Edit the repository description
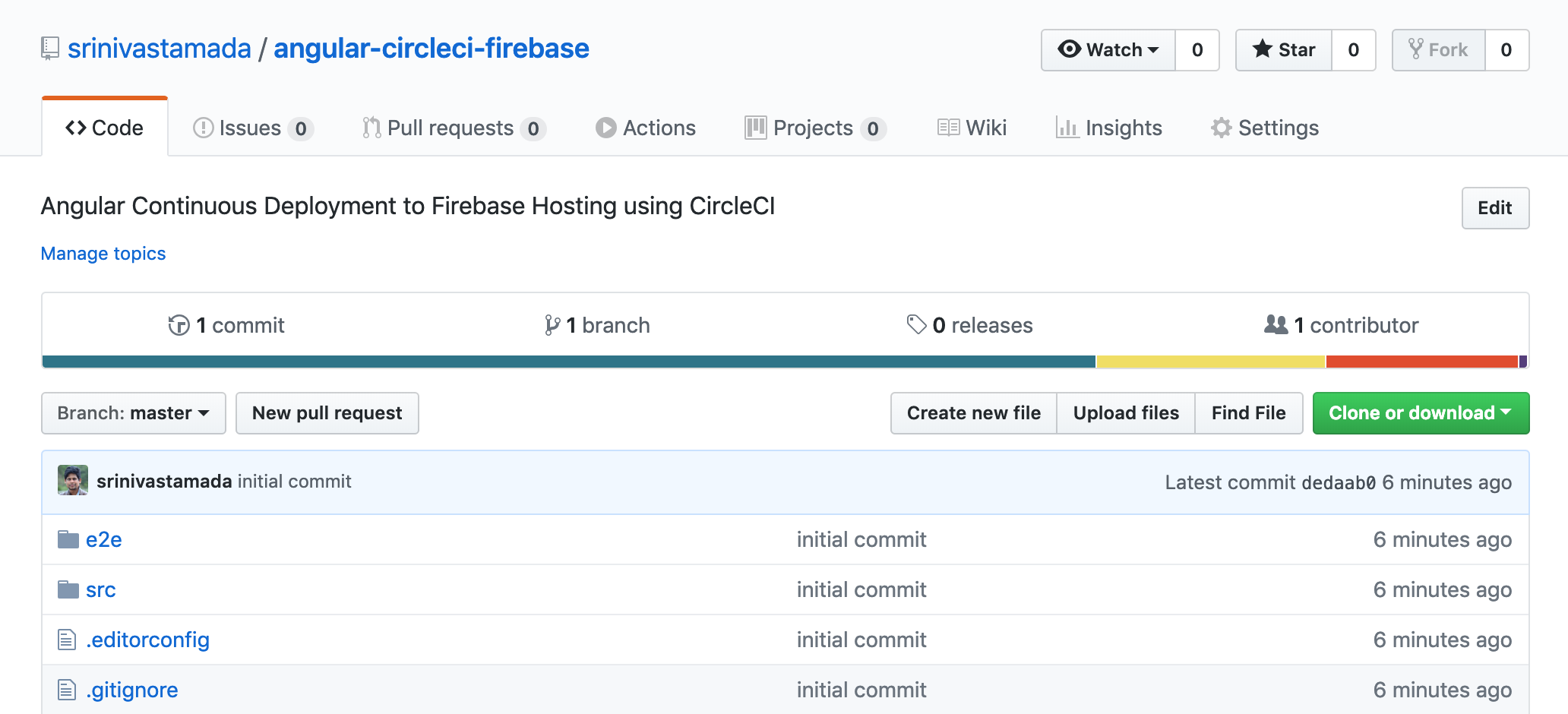This screenshot has width=1568, height=714. click(1495, 208)
